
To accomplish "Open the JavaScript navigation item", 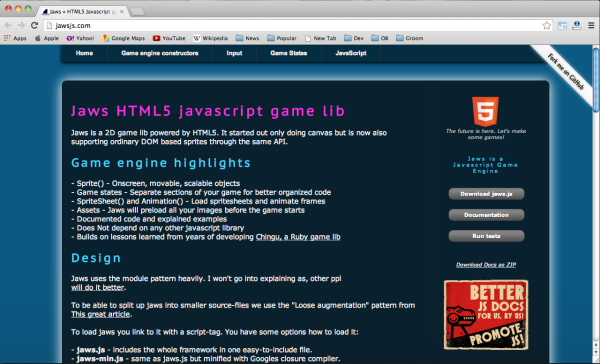I will [351, 53].
